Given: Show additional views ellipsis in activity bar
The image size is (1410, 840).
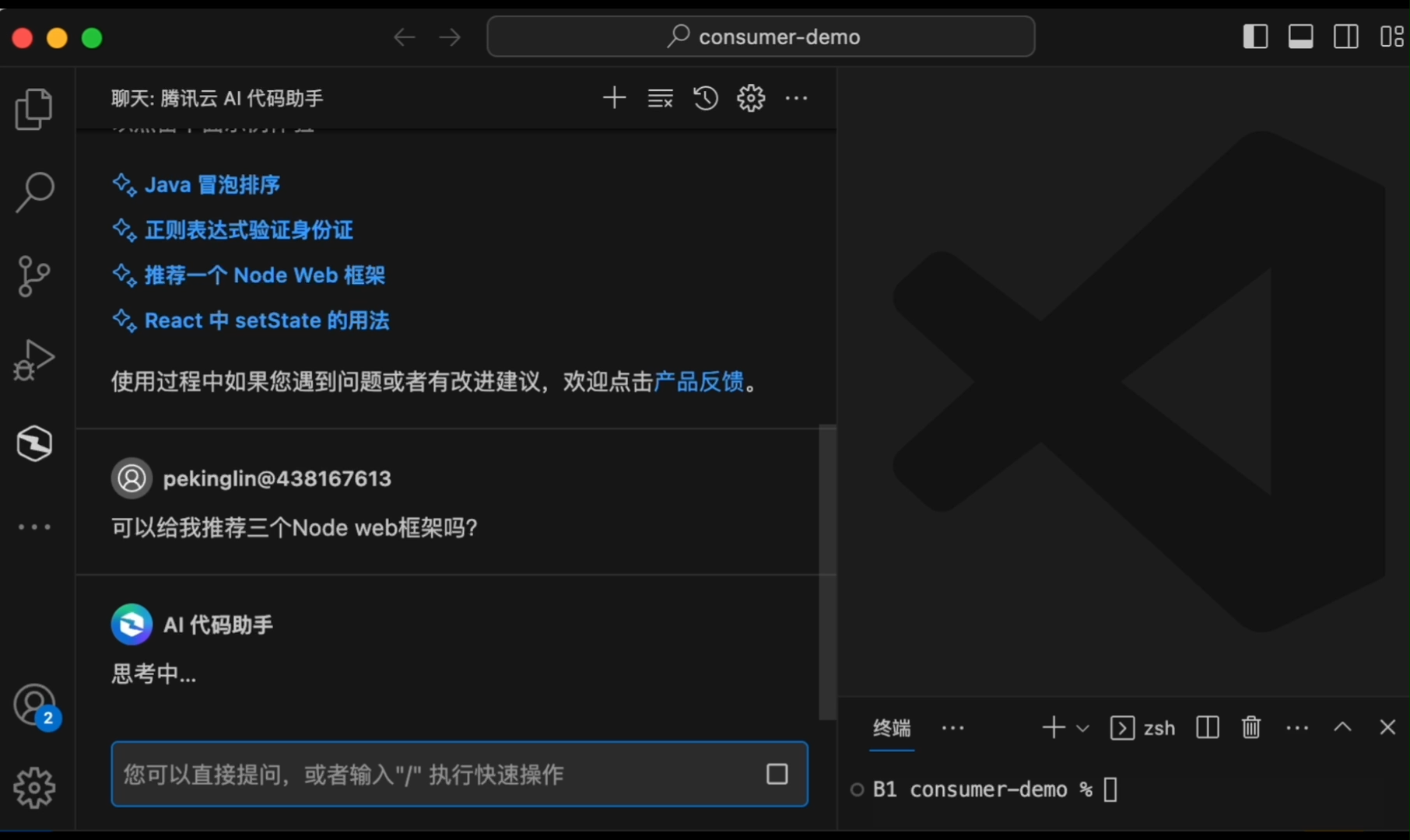Looking at the screenshot, I should [x=34, y=527].
